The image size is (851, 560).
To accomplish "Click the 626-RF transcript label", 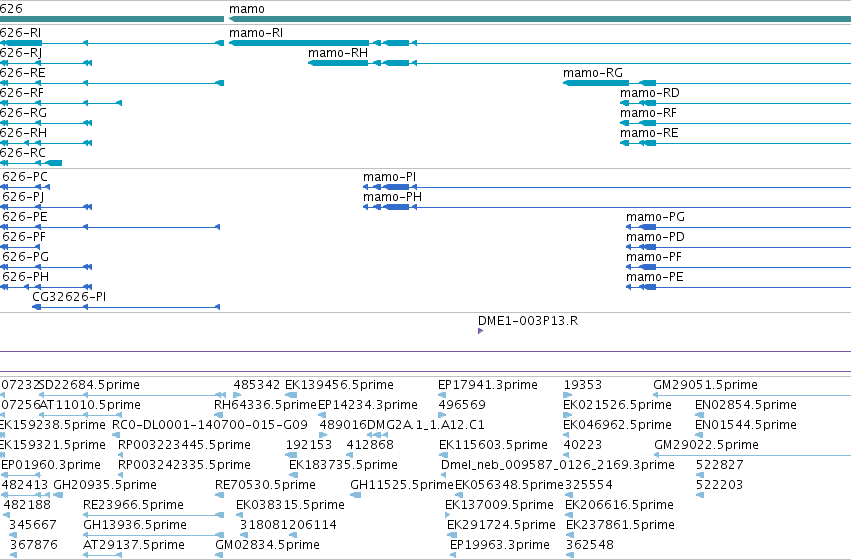I will (22, 93).
